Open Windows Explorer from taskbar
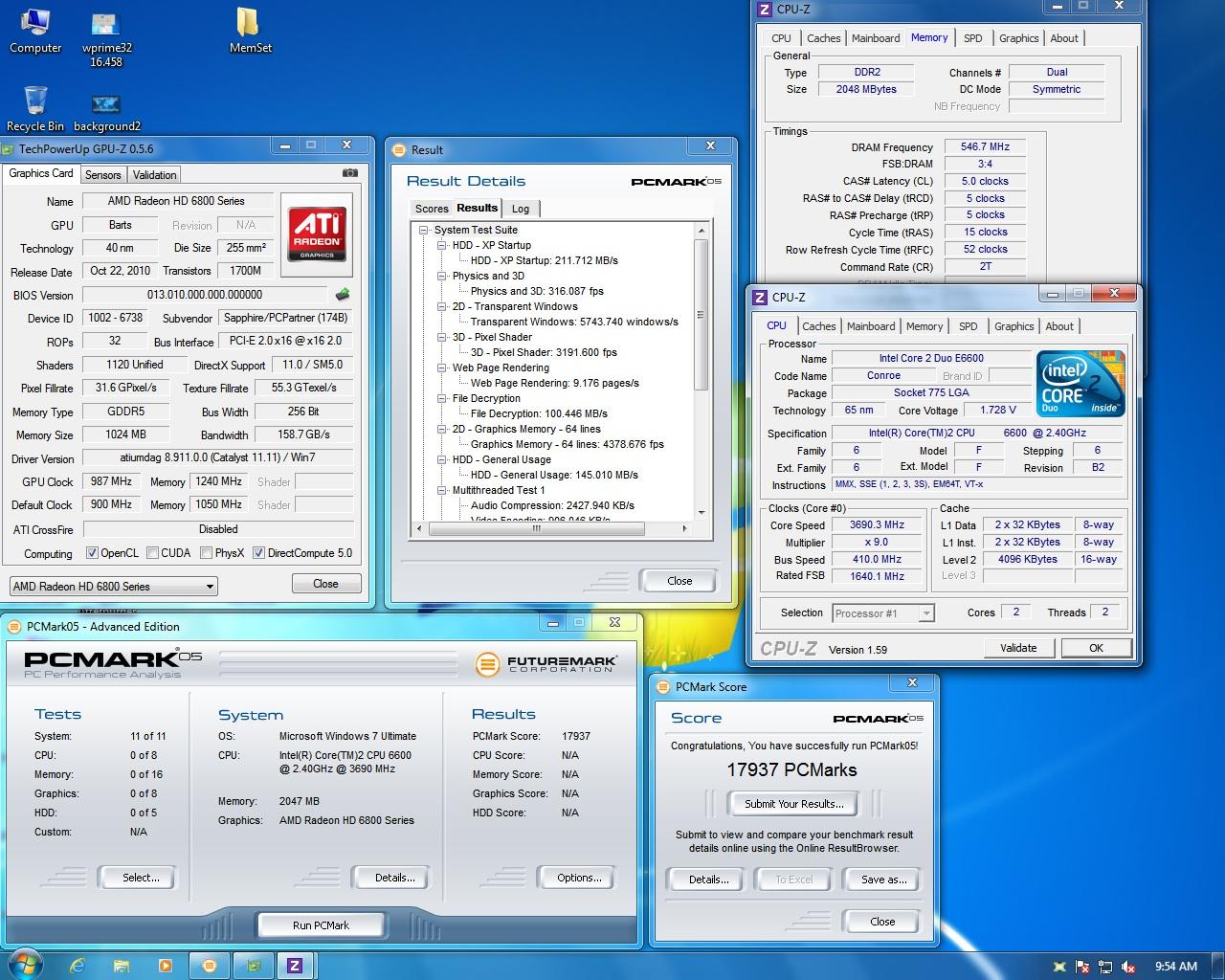 click(122, 966)
